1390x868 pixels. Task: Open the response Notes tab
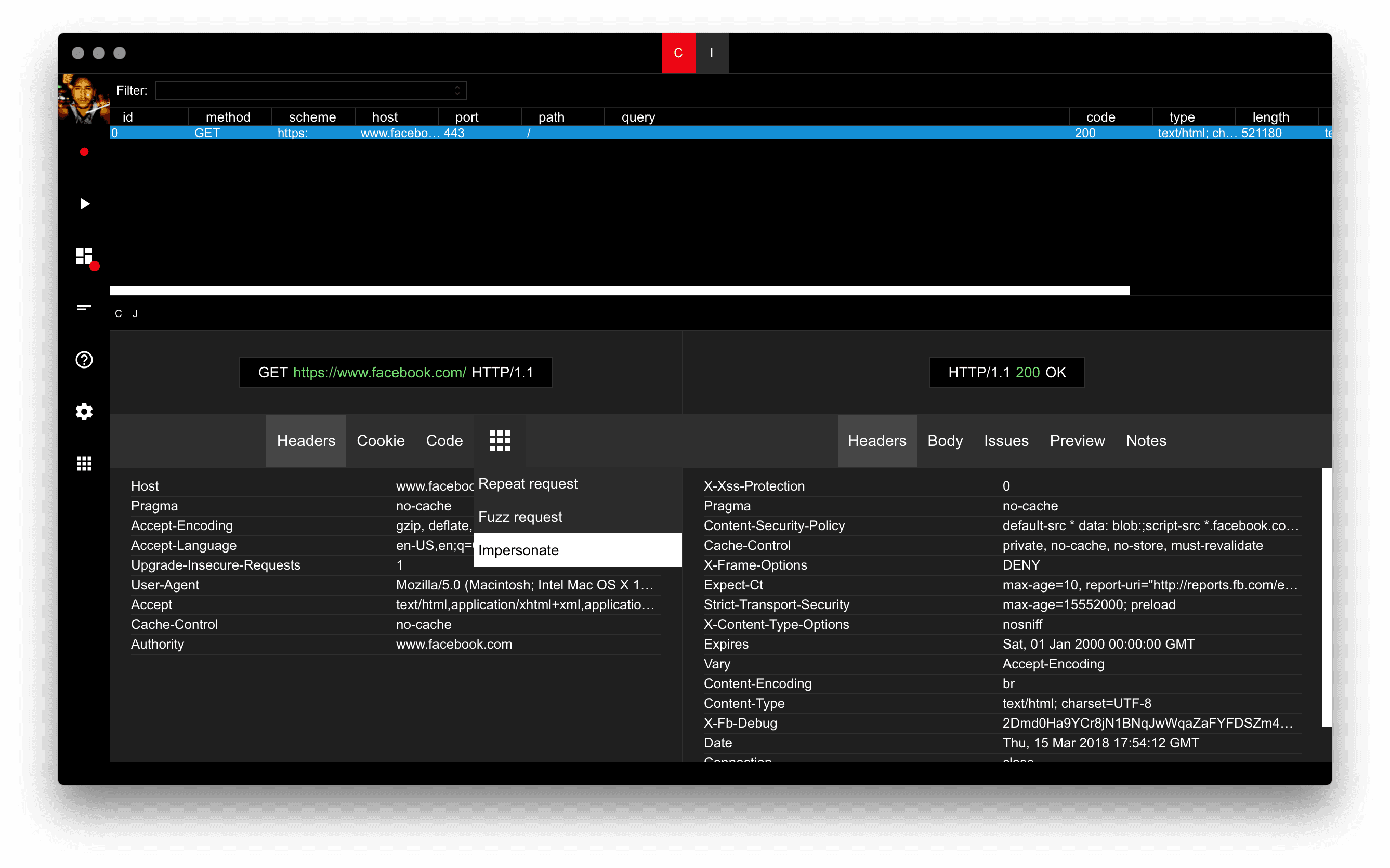click(1146, 441)
